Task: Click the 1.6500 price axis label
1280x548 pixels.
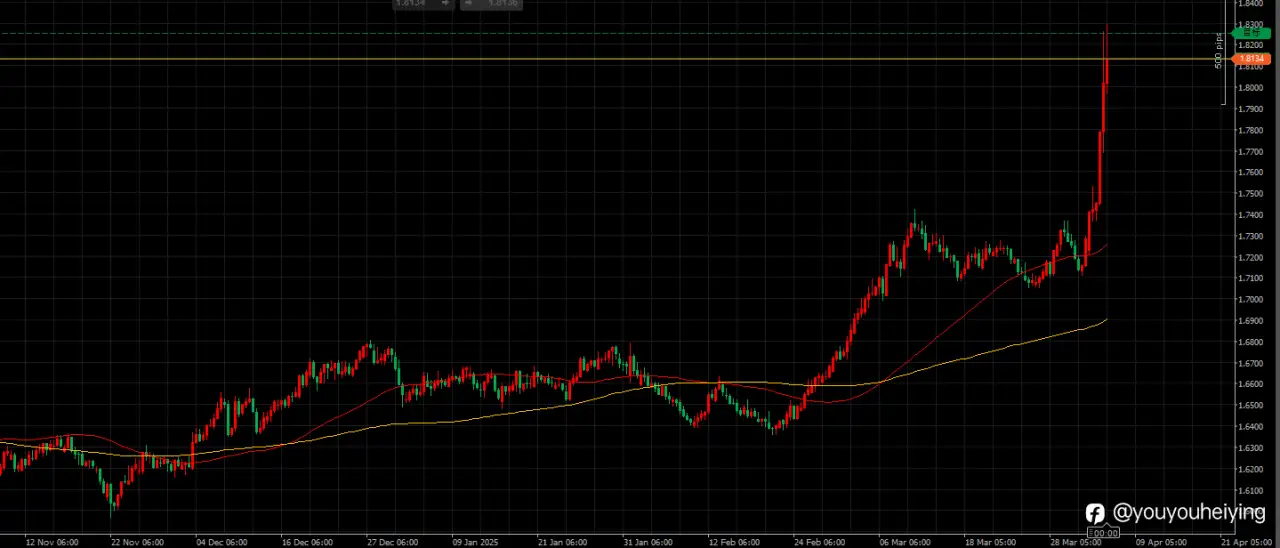Action: 1251,405
